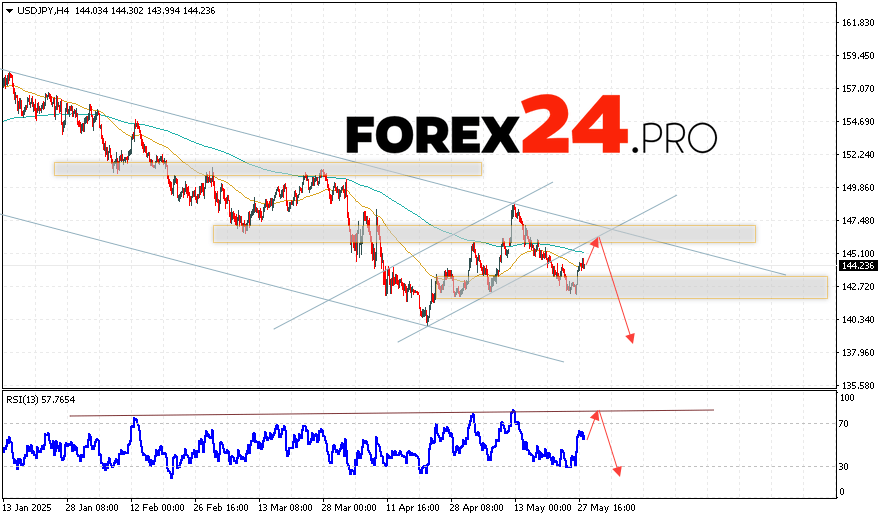Click the 13 Jan 2025 date label

click(27, 506)
